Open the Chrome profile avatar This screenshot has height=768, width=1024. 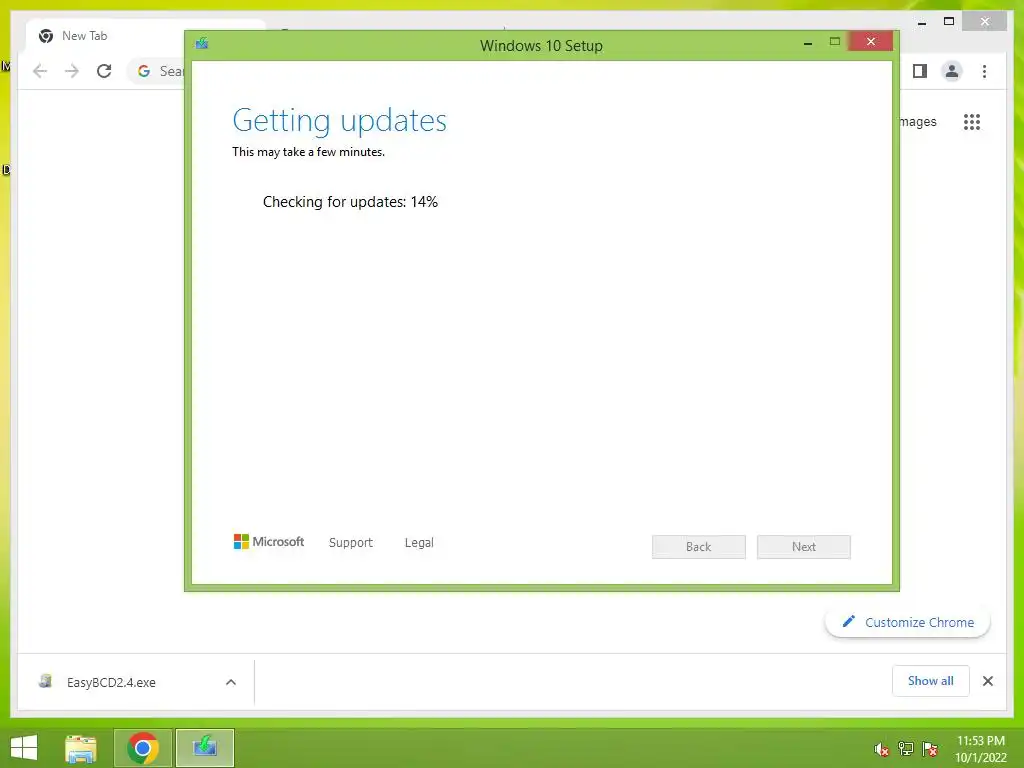tap(952, 71)
